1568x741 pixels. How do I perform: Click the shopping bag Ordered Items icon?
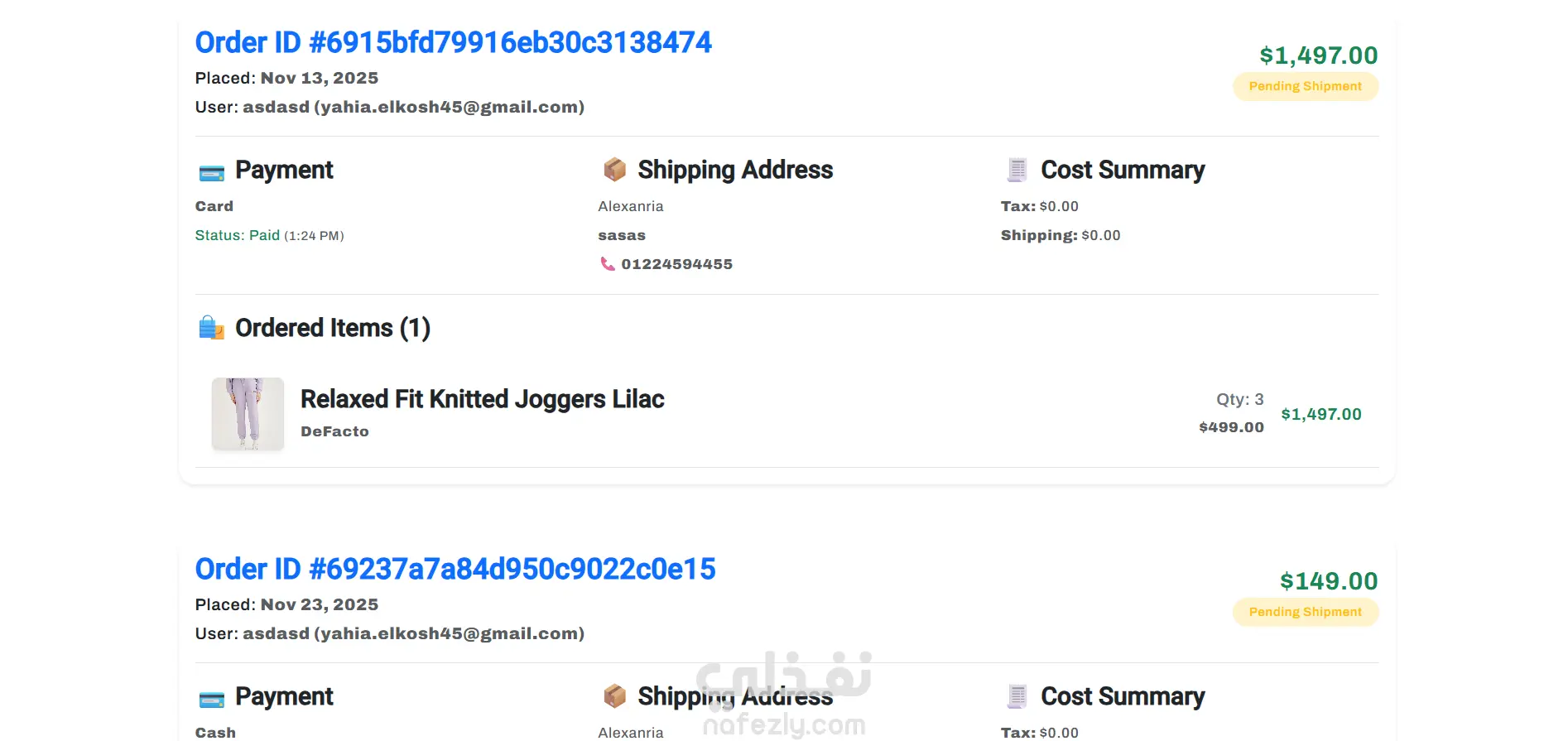212,328
